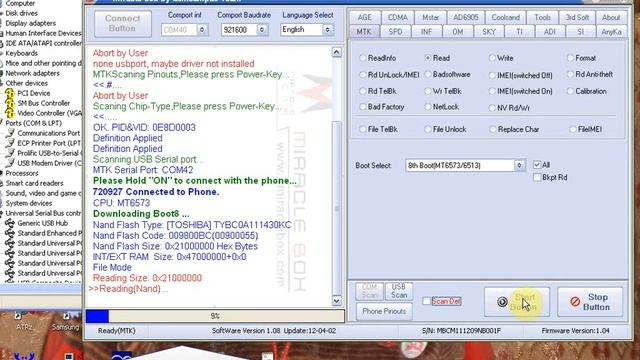This screenshot has height=360, width=640.
Task: Select the Rd TelBk option
Action: [362, 91]
